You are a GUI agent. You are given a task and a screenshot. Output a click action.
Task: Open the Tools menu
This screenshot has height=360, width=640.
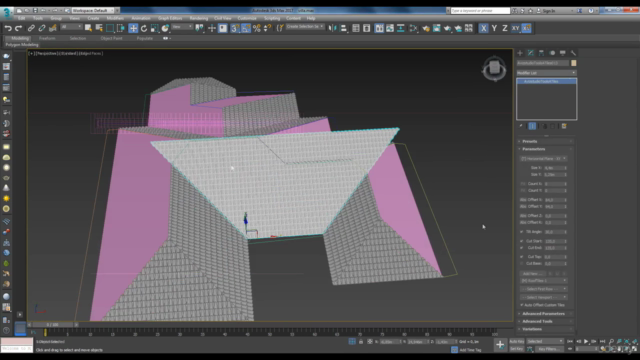click(x=38, y=18)
